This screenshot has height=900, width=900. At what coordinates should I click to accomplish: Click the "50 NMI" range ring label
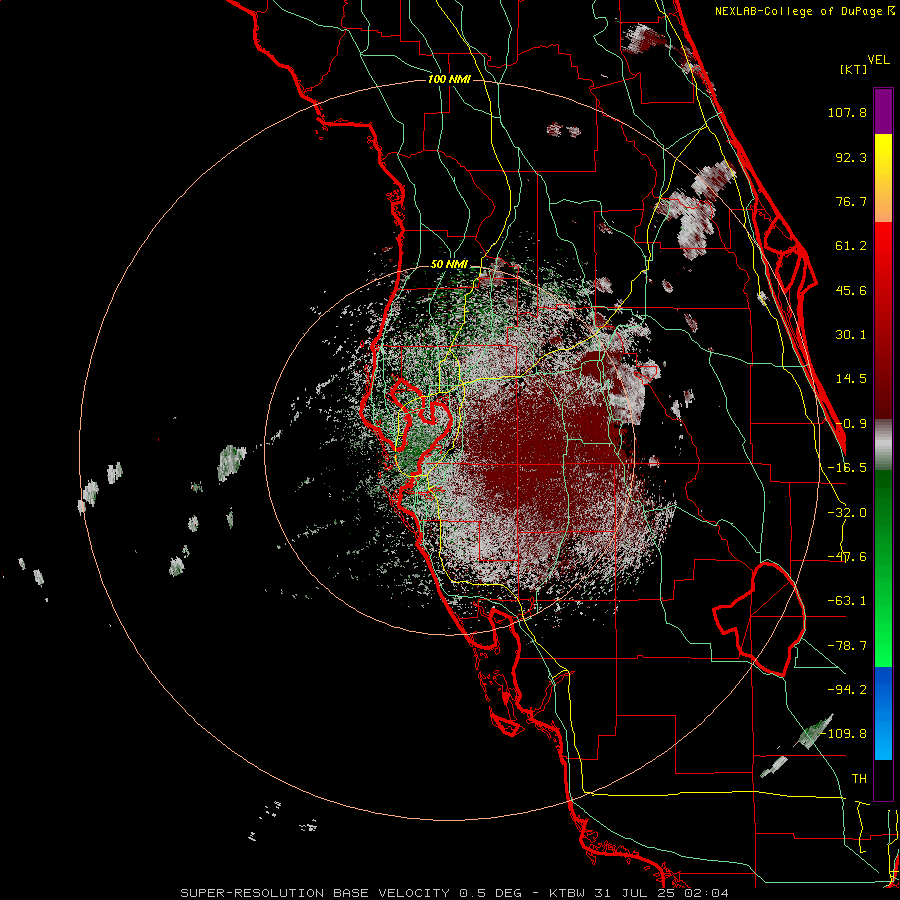pos(449,265)
